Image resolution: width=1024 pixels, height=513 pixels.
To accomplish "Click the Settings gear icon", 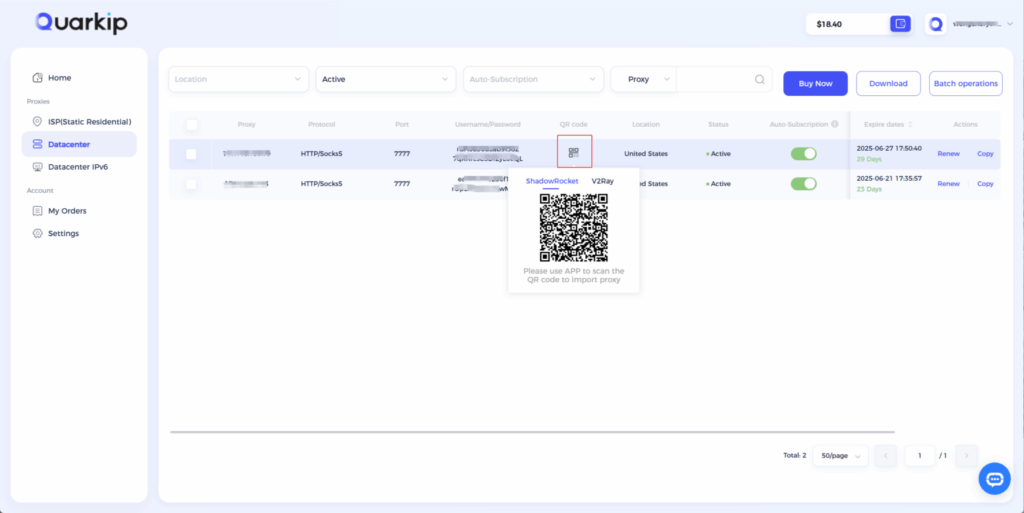I will pyautogui.click(x=37, y=233).
